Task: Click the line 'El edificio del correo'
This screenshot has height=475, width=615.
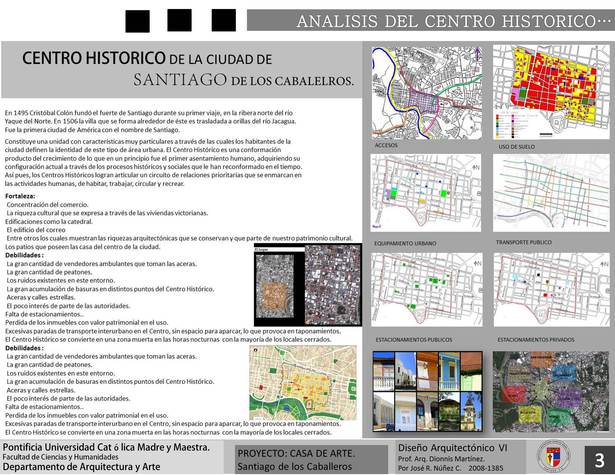Action: coord(36,230)
